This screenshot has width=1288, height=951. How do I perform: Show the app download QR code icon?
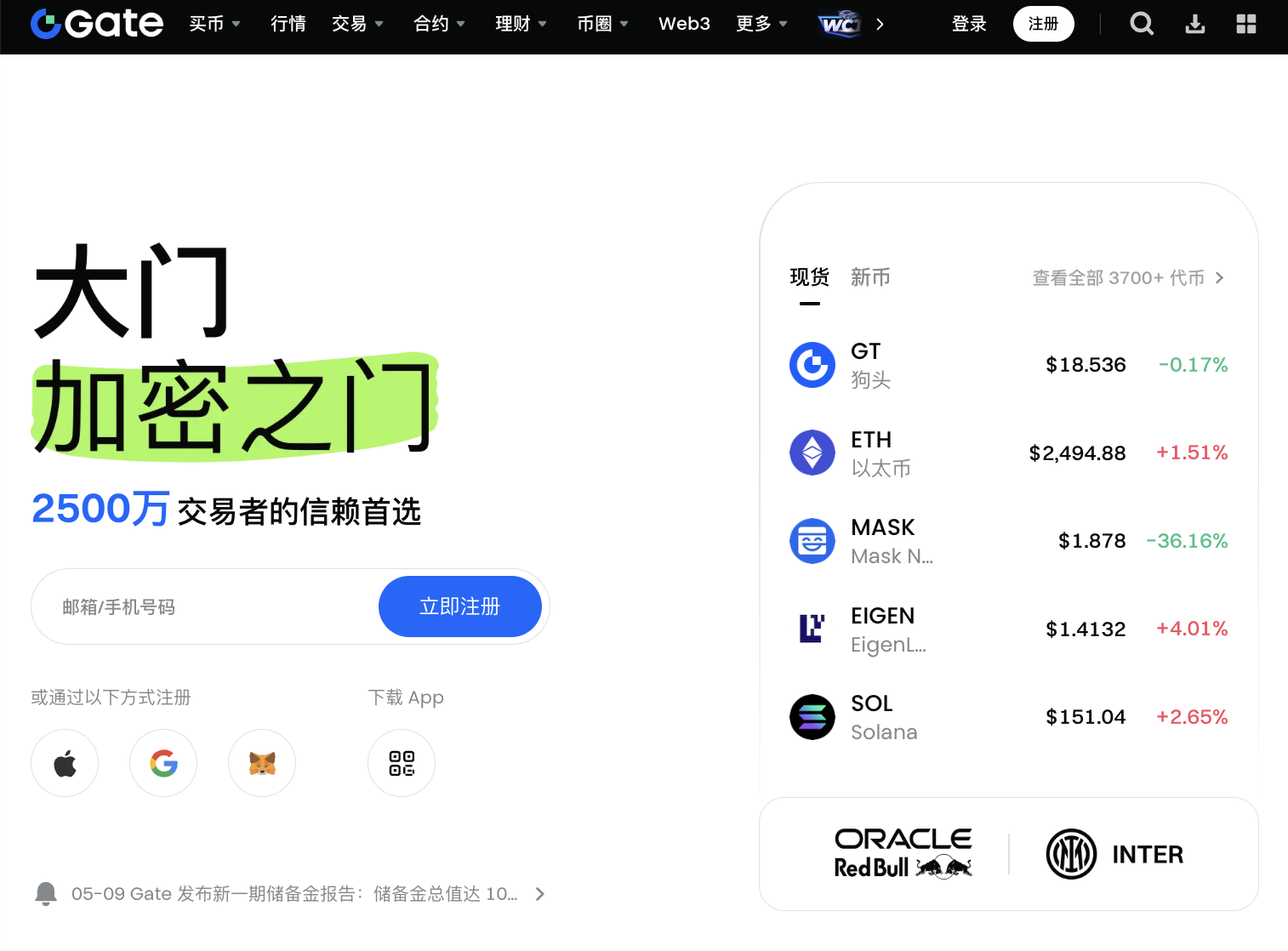coord(402,763)
